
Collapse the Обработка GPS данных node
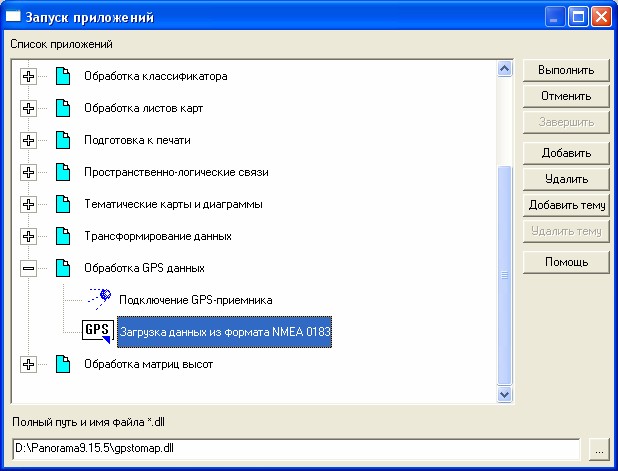click(28, 268)
